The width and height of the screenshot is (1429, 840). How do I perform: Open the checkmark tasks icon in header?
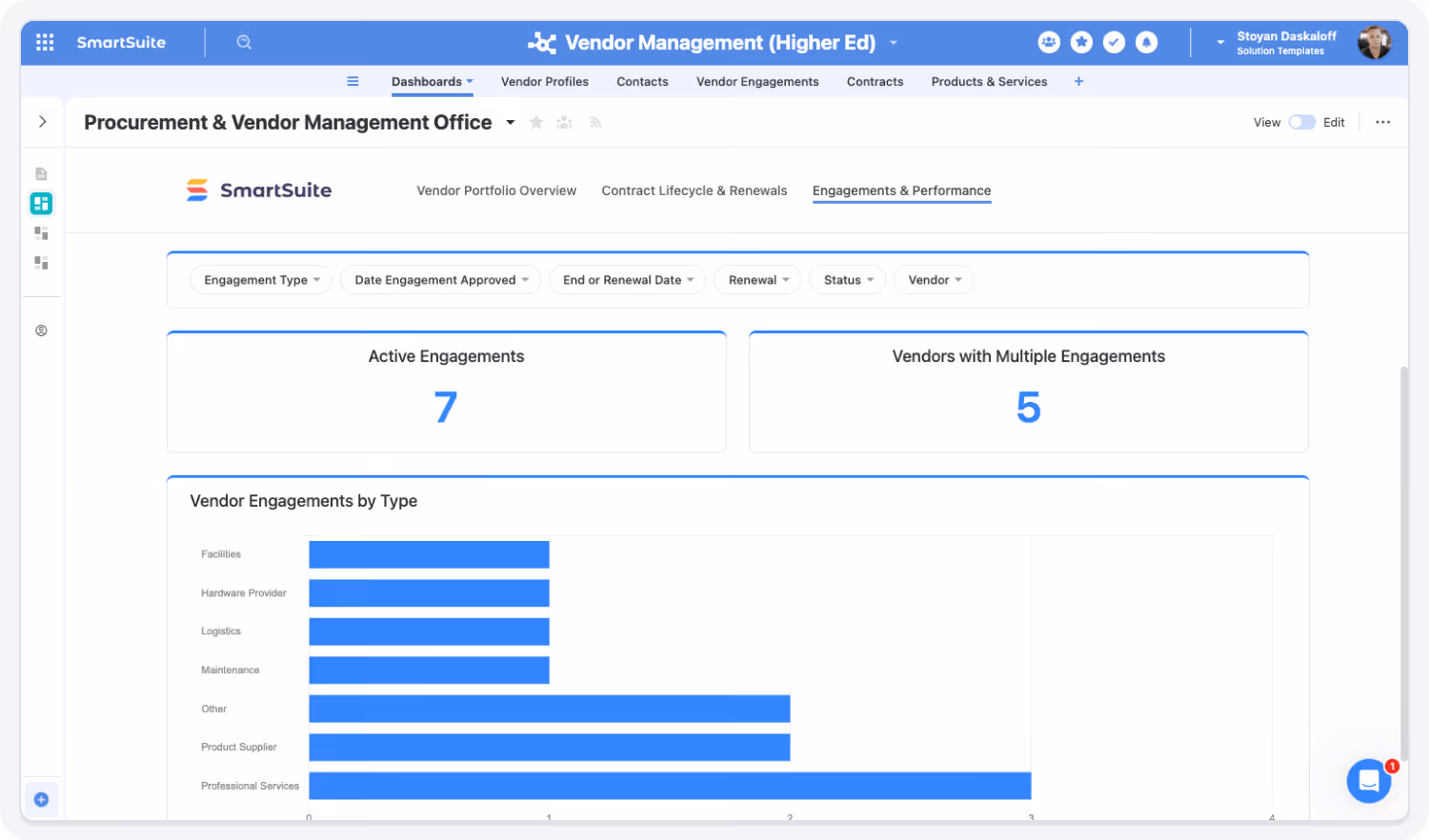coord(1114,42)
